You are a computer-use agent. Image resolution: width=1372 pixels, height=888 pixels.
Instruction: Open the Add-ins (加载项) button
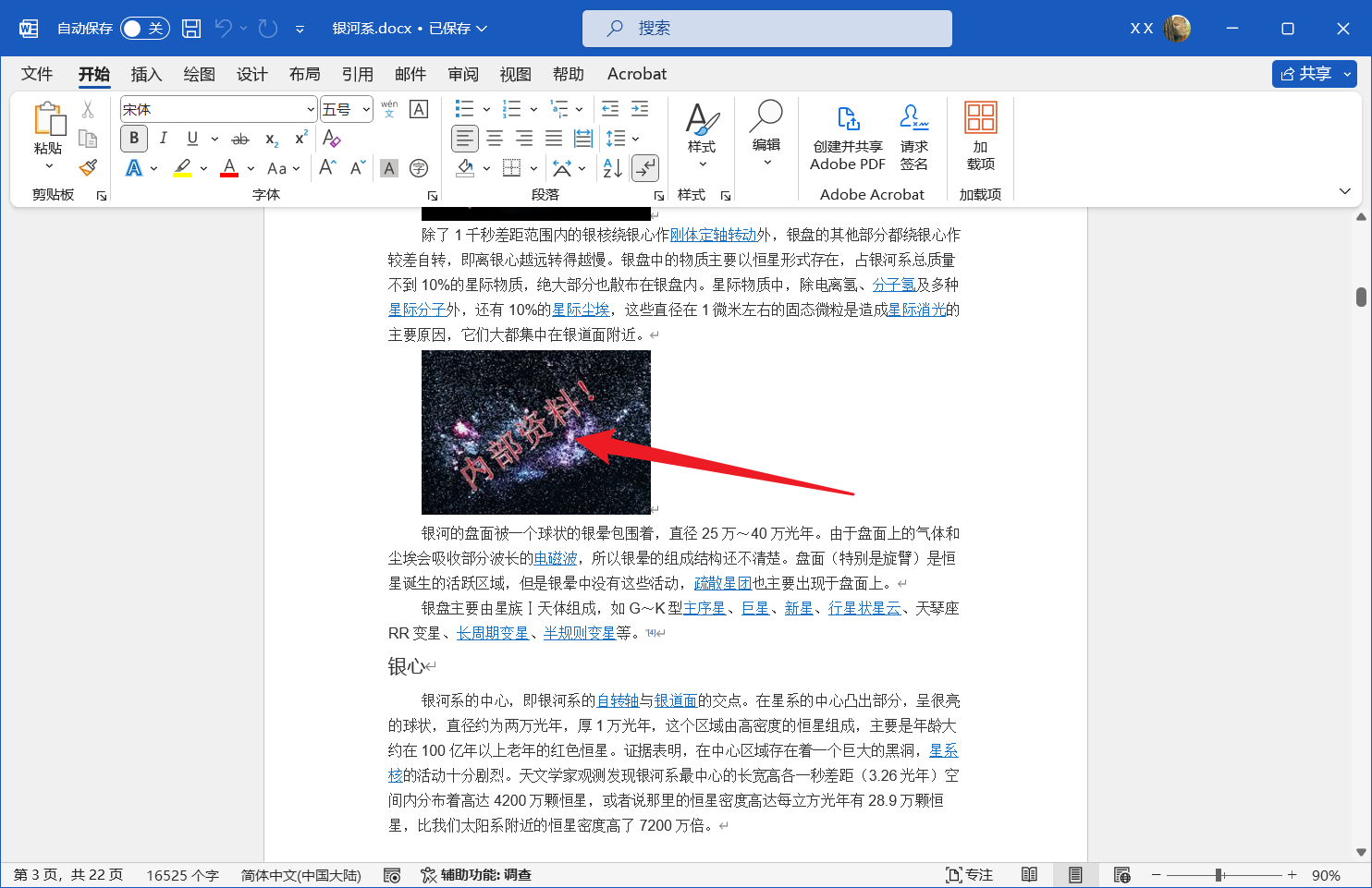click(x=980, y=137)
